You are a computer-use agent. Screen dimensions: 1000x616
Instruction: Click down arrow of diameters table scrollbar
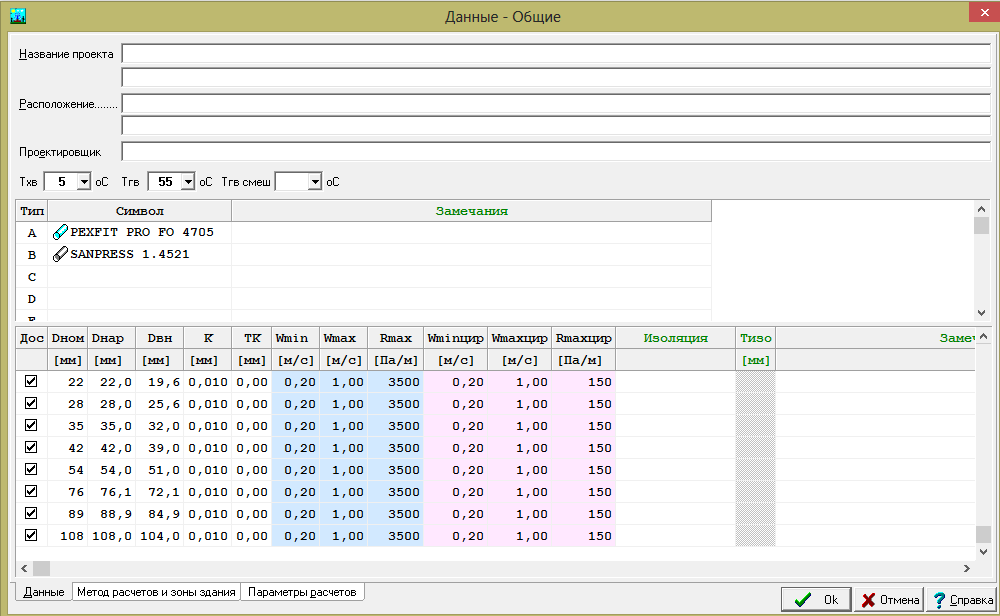pos(983,552)
